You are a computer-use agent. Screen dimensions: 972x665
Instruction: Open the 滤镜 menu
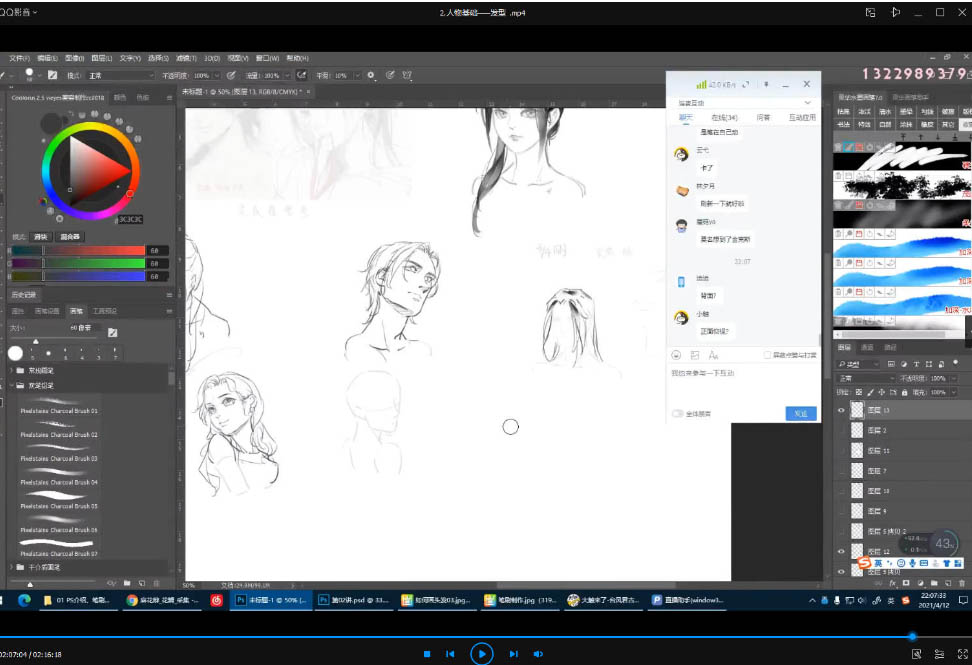tap(185, 58)
